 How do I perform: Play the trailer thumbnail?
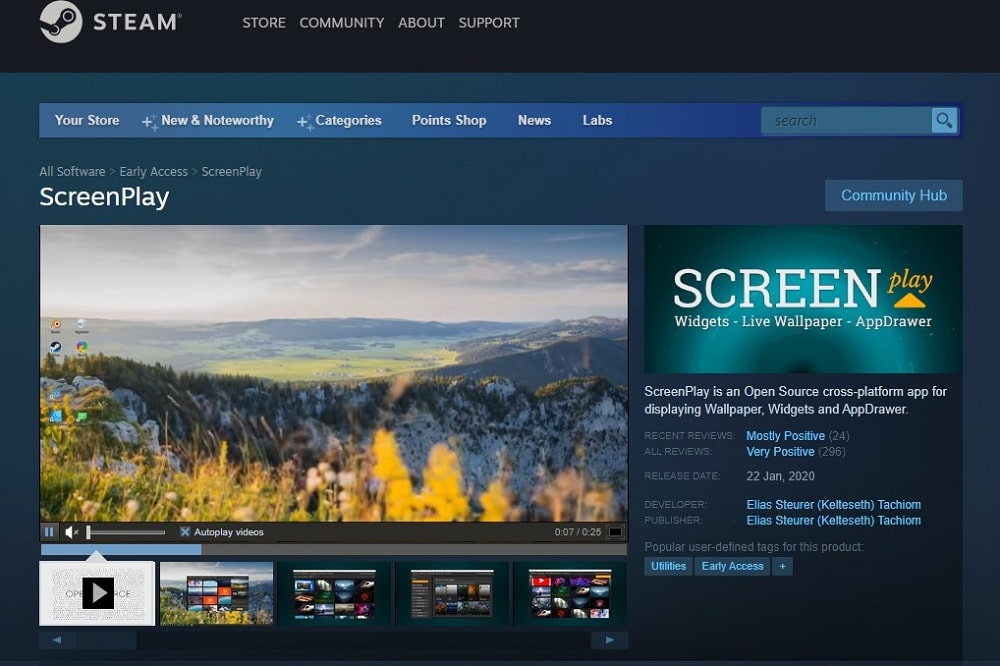click(97, 593)
